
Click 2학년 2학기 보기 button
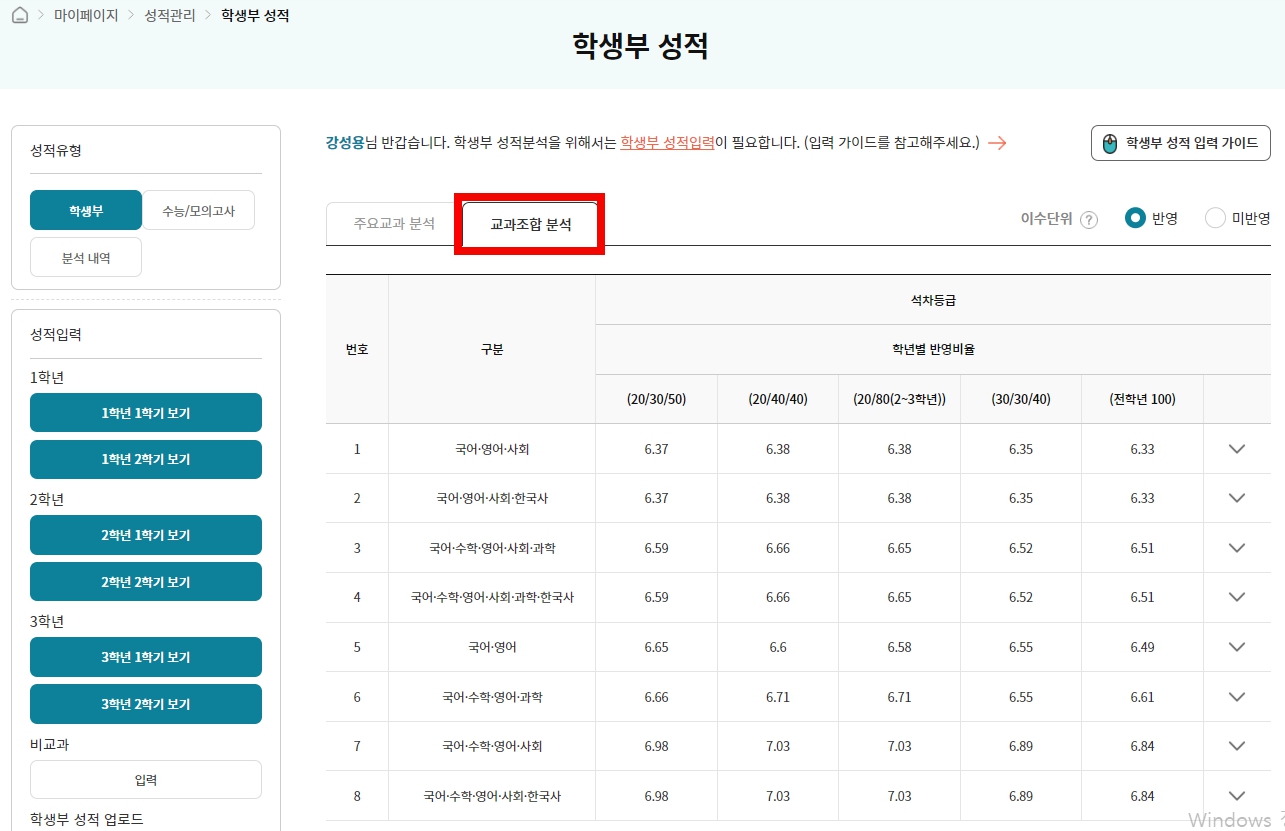click(x=146, y=582)
